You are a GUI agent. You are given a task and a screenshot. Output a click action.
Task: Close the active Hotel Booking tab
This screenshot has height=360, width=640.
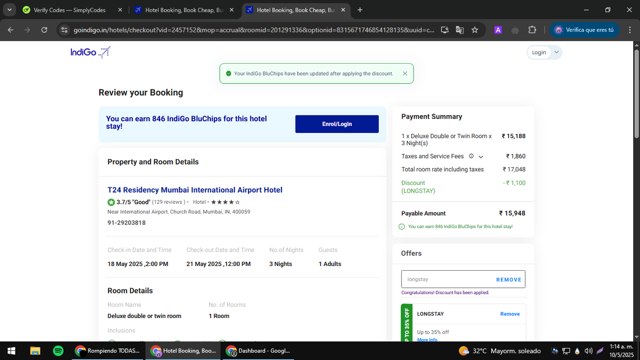pos(343,10)
